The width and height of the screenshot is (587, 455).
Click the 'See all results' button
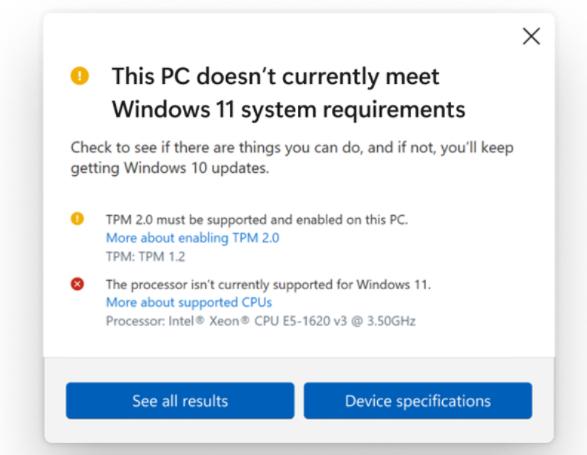180,401
